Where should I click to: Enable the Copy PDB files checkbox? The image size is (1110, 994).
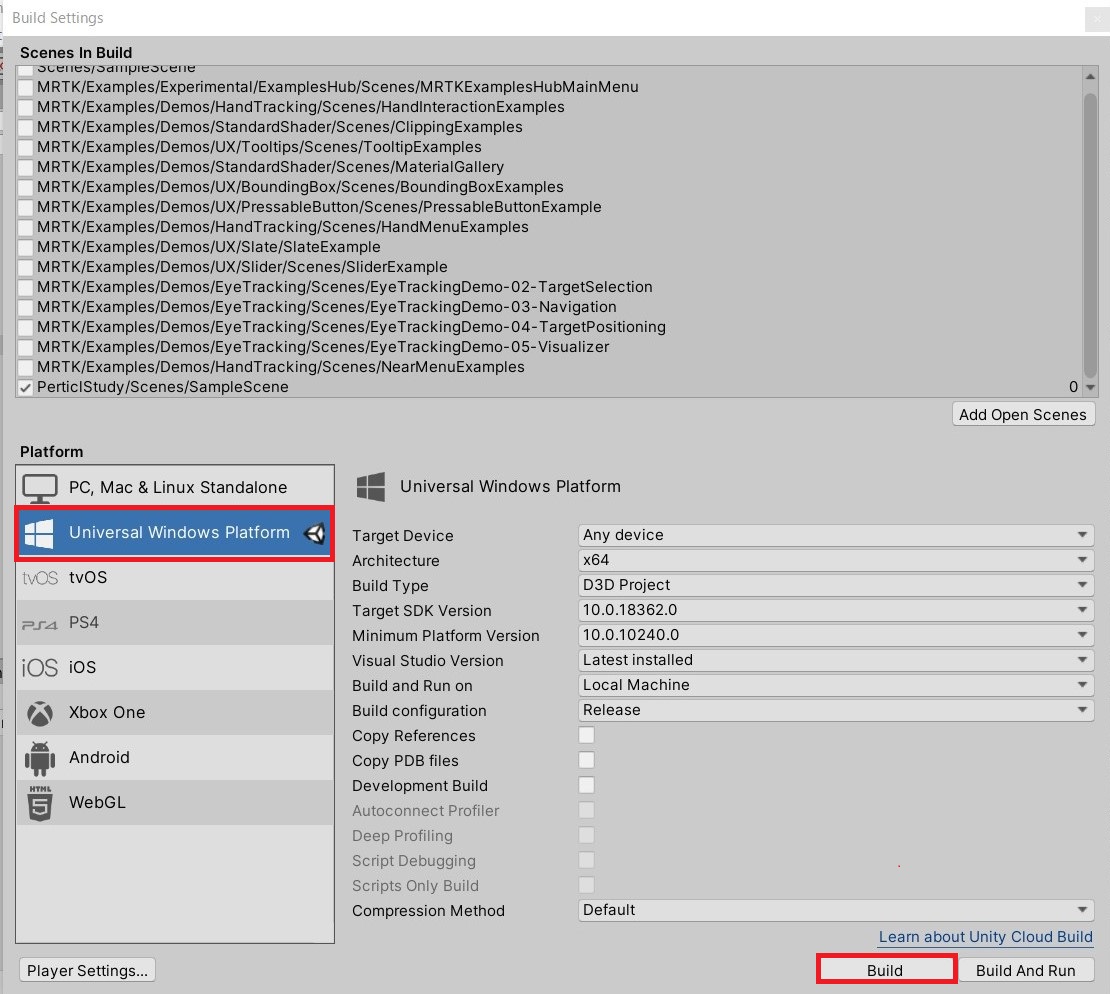[586, 760]
